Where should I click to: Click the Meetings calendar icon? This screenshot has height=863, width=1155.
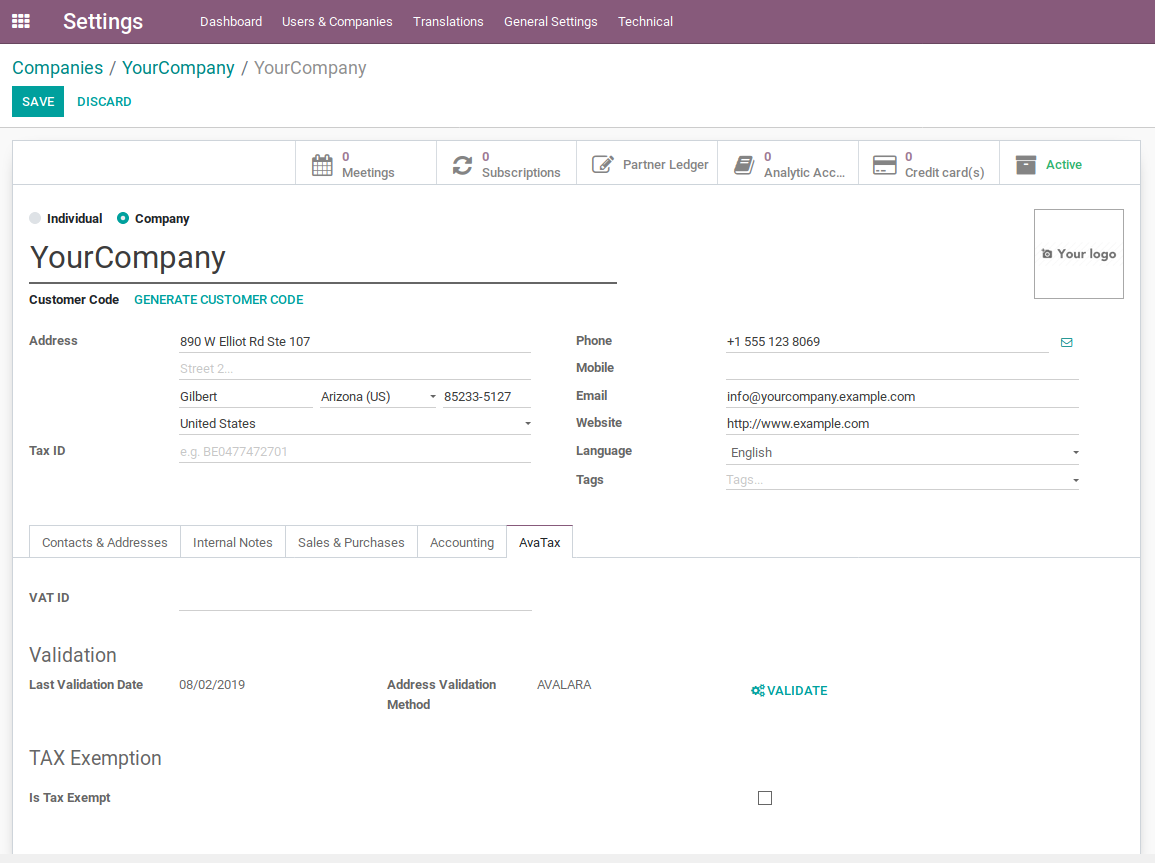click(x=322, y=165)
